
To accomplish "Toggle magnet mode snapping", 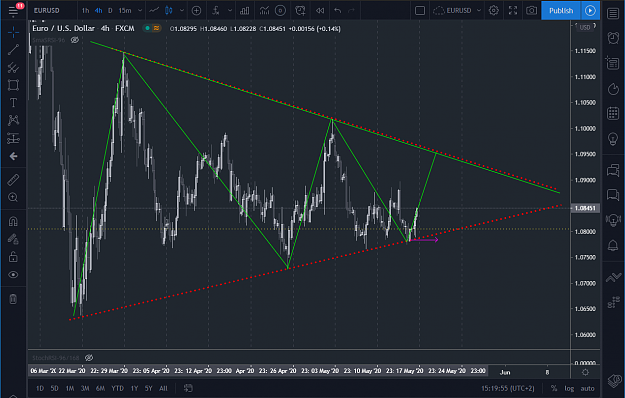I will [x=13, y=221].
